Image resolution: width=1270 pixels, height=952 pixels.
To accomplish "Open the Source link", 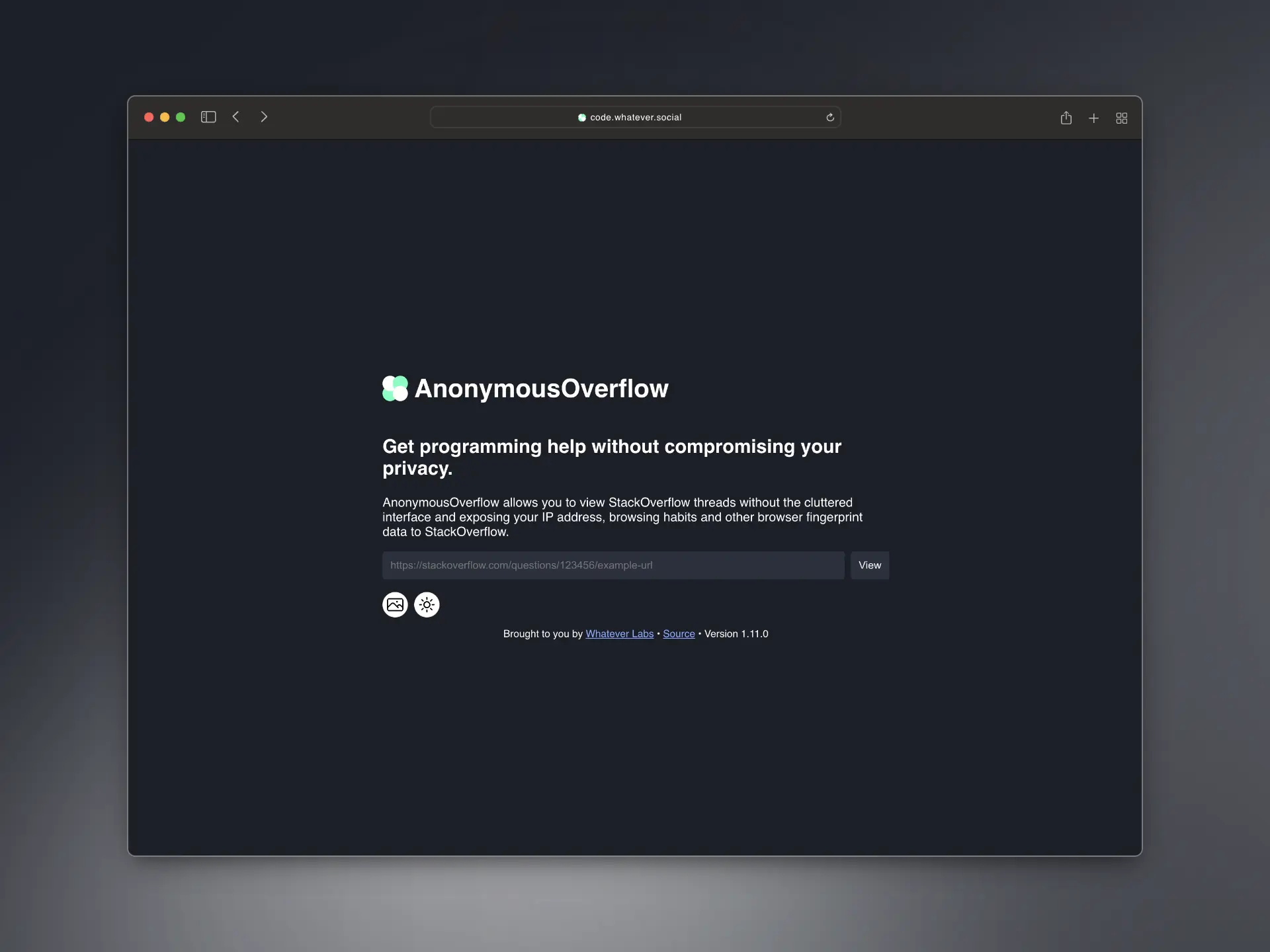I will (679, 633).
